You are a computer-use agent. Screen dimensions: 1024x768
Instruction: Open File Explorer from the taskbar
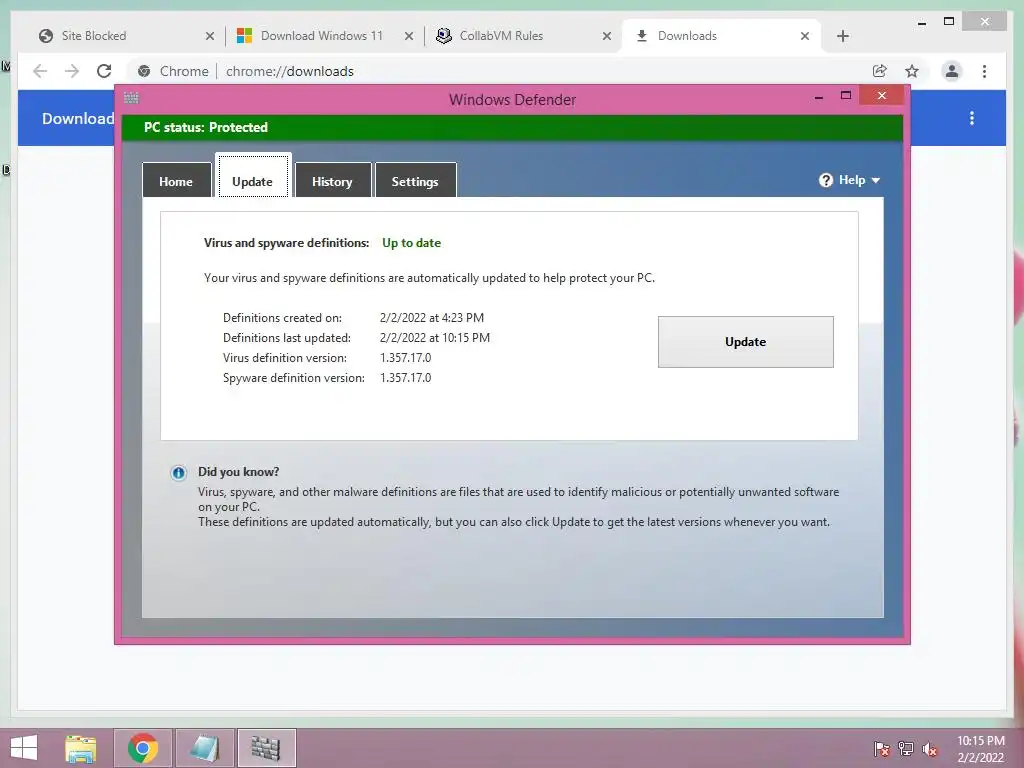point(81,748)
